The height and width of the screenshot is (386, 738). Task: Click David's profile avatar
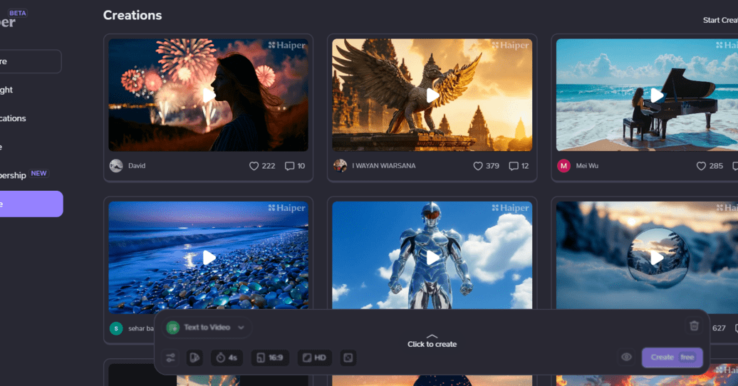[x=116, y=166]
